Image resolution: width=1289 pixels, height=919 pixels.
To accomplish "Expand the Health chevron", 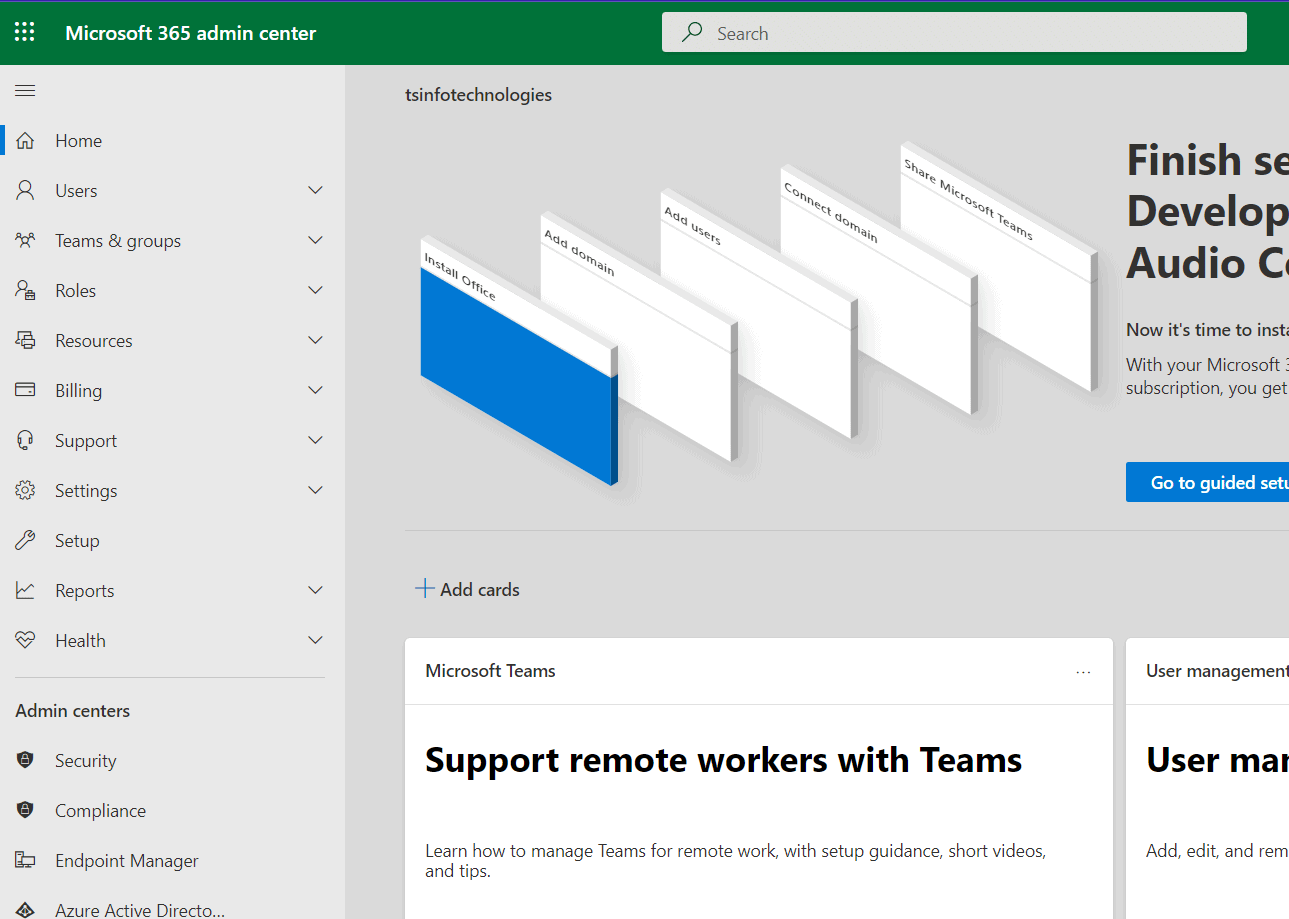I will [315, 641].
